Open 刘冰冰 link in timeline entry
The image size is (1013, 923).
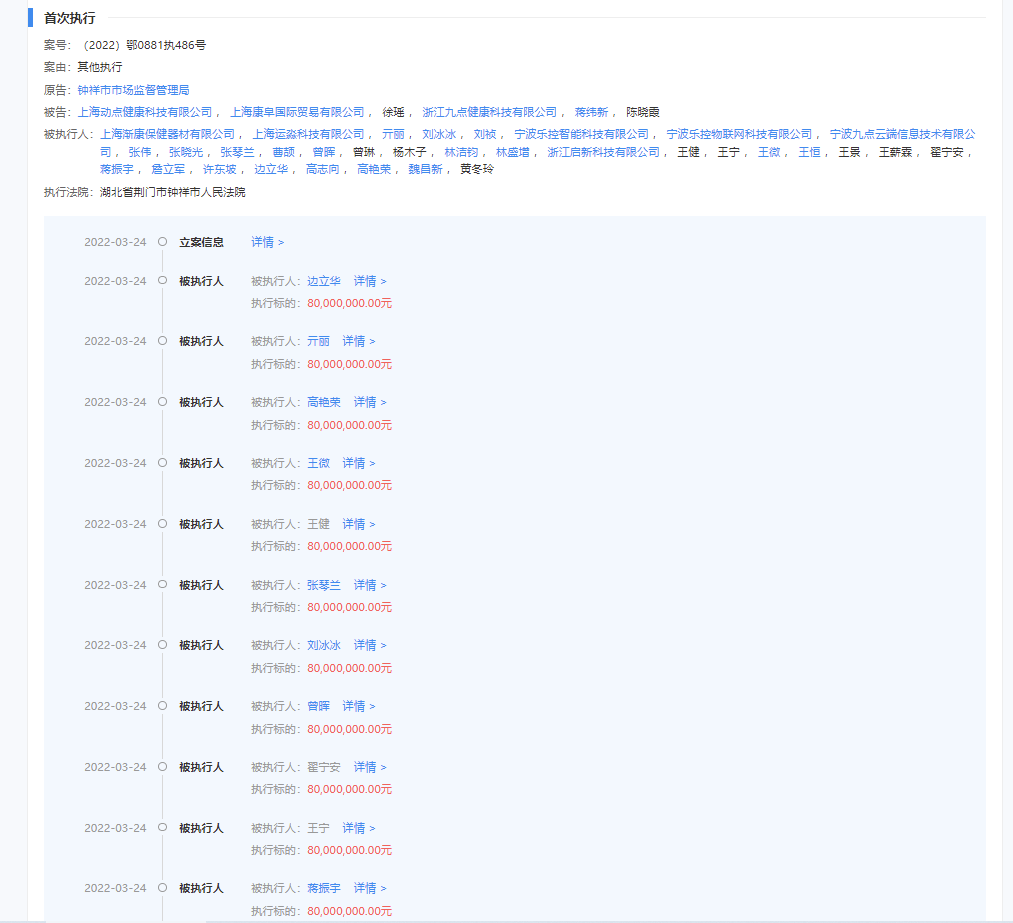pyautogui.click(x=324, y=645)
